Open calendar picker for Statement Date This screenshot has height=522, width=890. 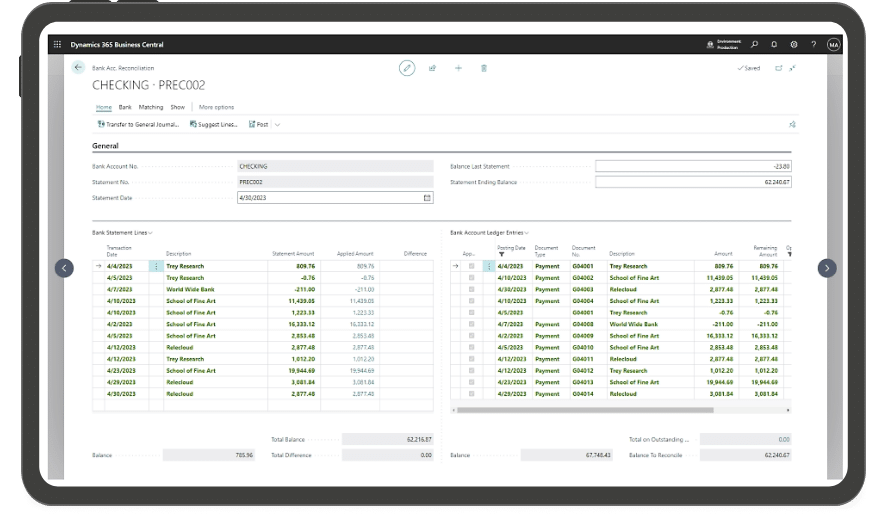click(427, 198)
